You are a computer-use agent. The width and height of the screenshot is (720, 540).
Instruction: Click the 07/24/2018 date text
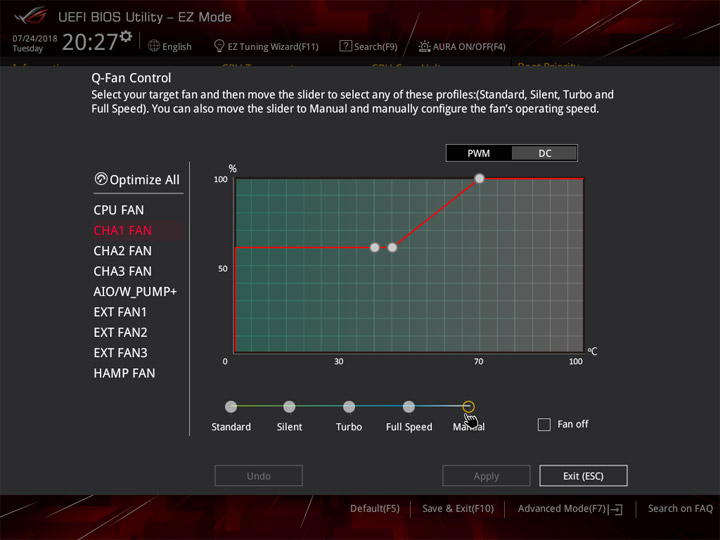coord(35,39)
